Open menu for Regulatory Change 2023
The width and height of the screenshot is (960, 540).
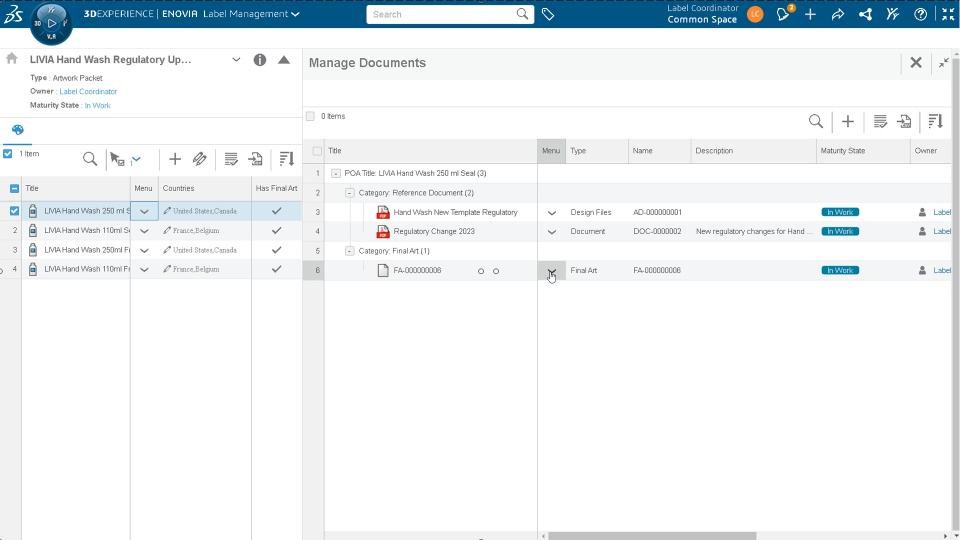point(552,231)
